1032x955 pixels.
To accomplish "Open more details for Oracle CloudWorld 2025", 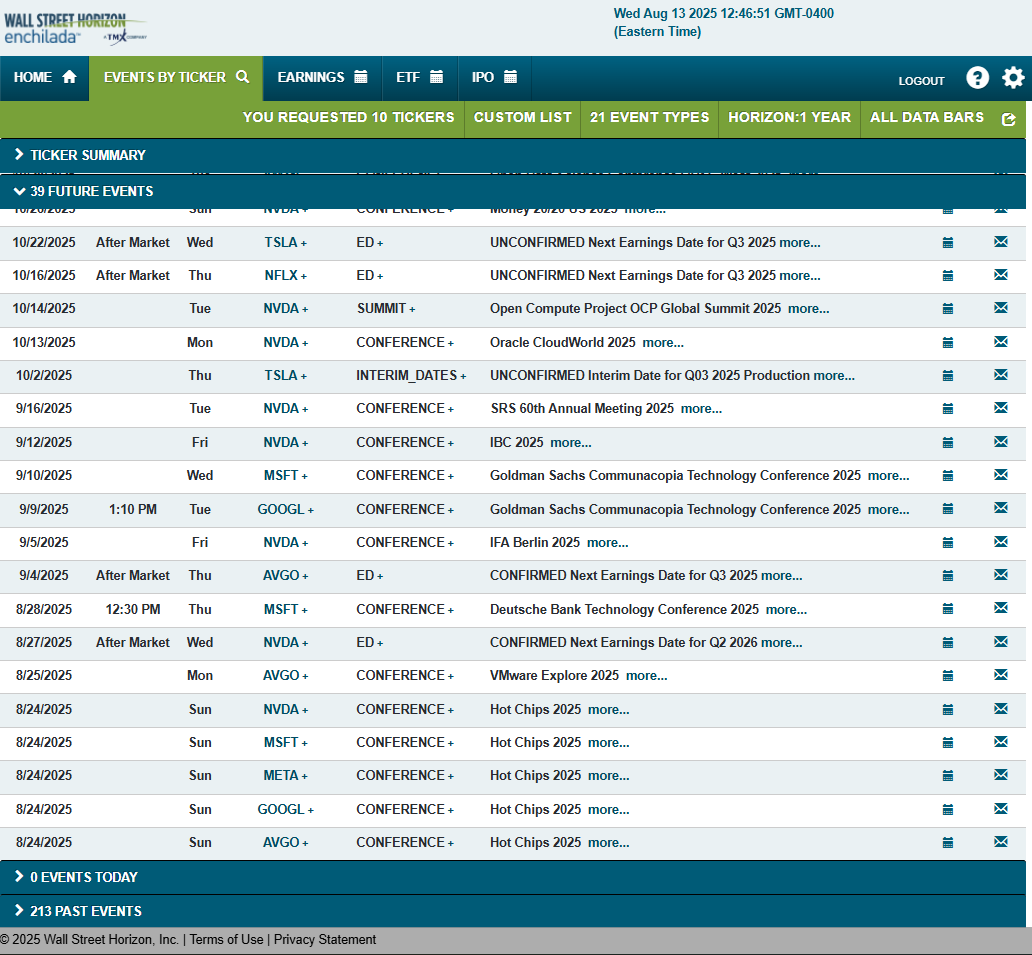I will 663,343.
